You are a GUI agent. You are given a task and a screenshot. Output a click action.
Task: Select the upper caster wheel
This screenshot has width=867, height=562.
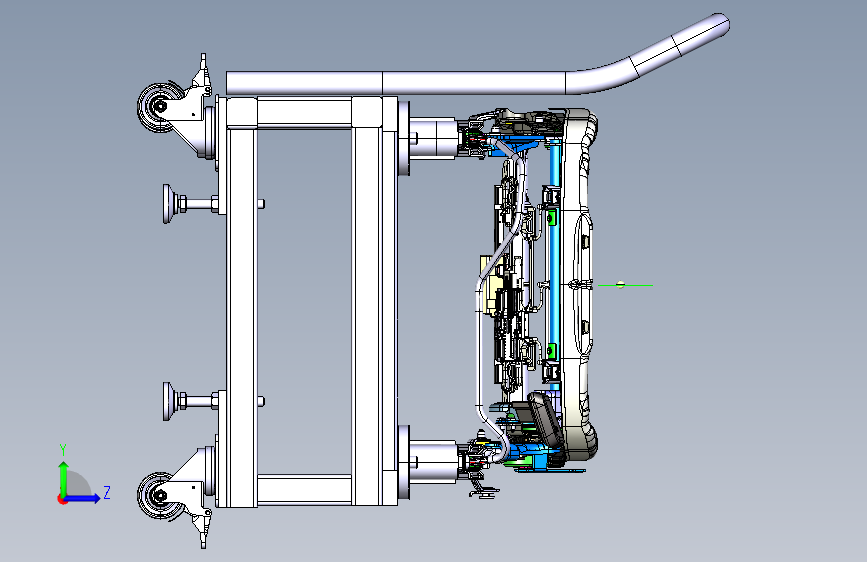(x=158, y=107)
